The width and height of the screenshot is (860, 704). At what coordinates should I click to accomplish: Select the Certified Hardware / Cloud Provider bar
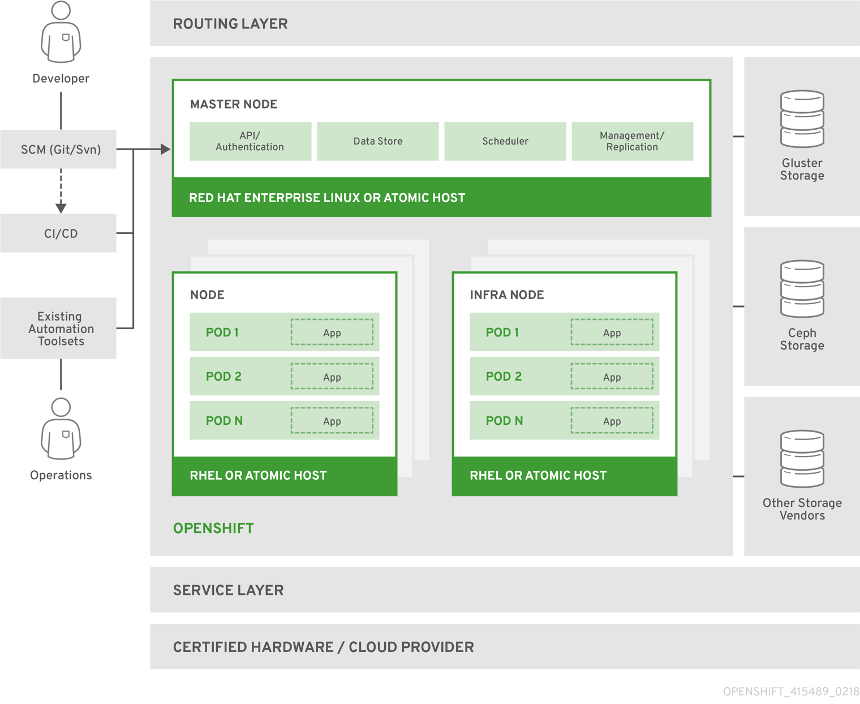504,647
